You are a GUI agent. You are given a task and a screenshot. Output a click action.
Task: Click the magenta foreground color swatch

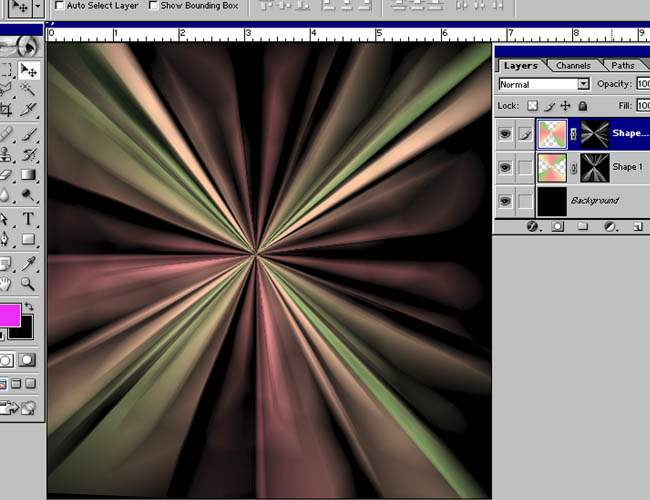(9, 315)
